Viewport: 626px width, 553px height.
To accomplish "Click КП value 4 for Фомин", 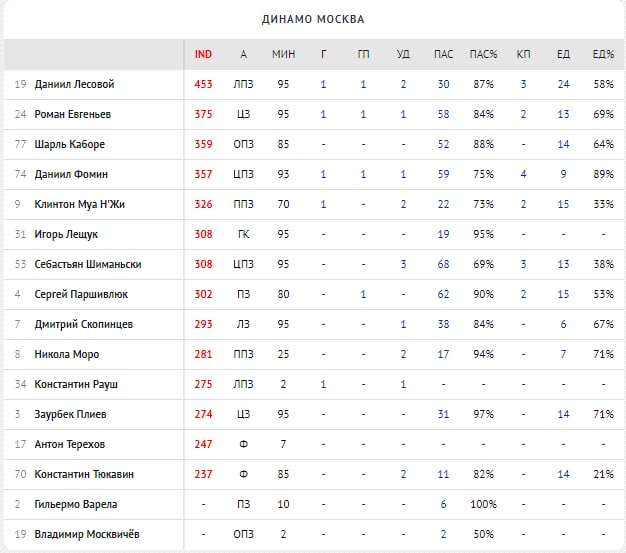I will point(523,174).
